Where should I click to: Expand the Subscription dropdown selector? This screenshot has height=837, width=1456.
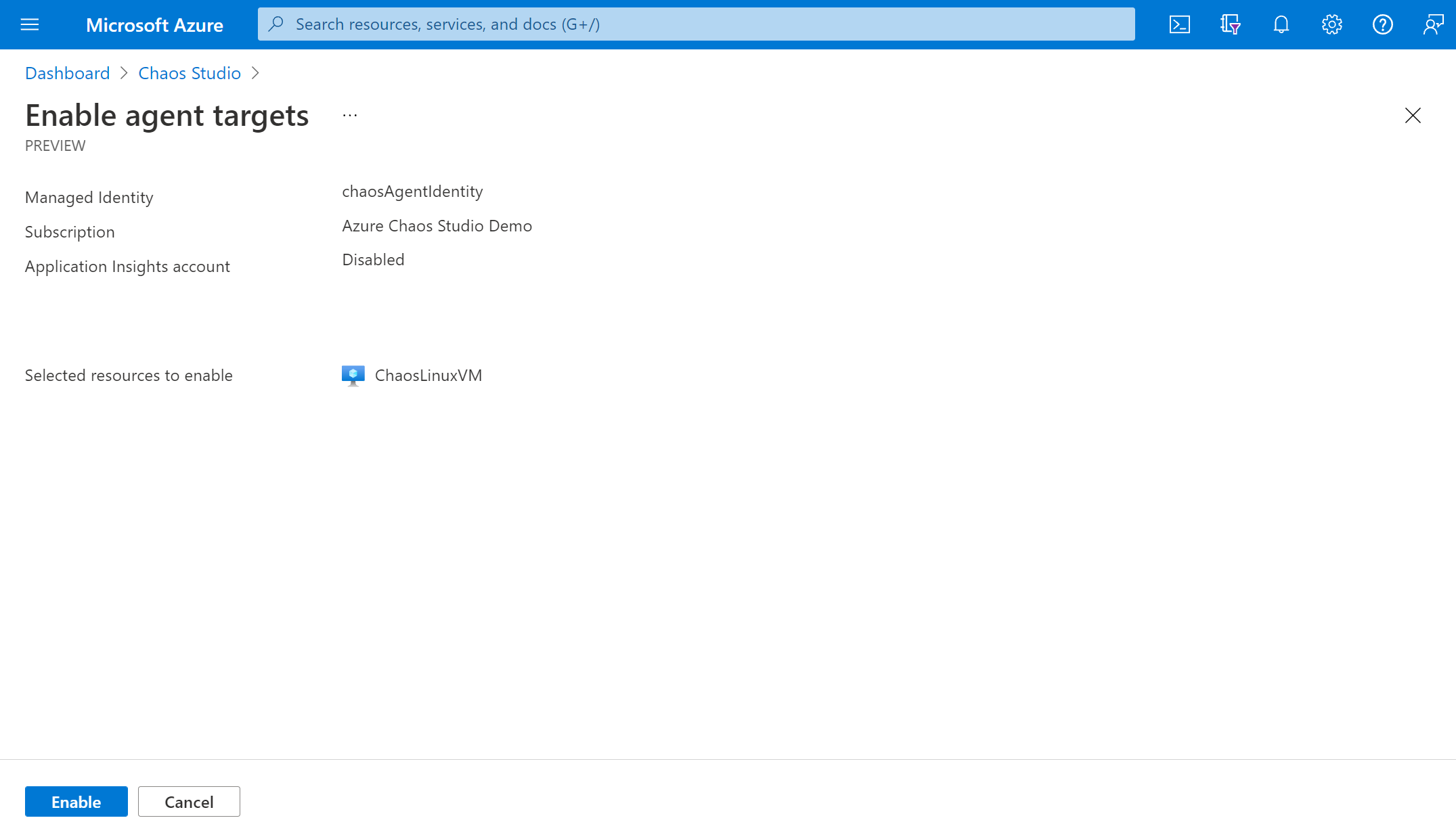click(x=437, y=225)
